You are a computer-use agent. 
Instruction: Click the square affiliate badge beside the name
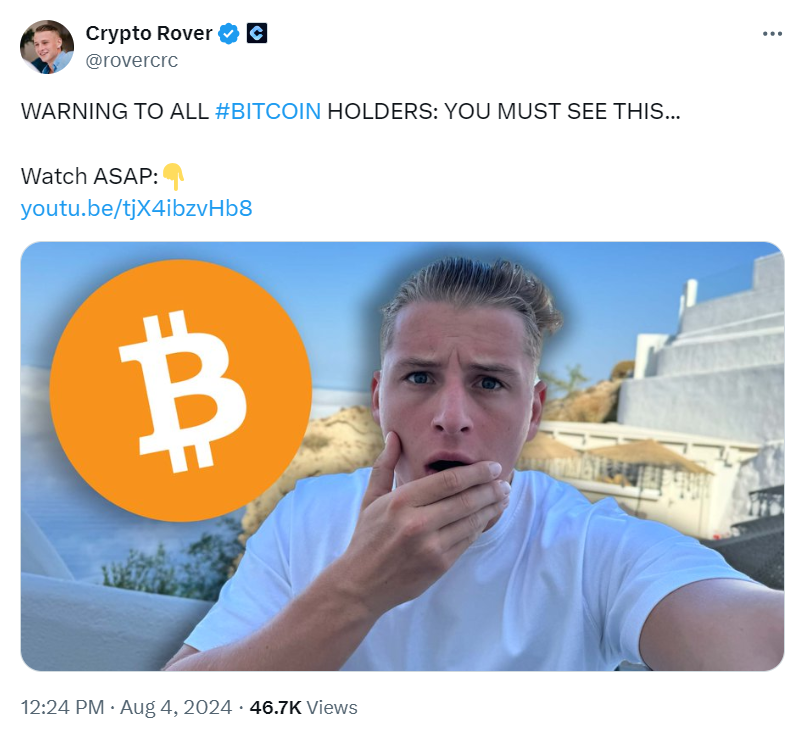pos(257,33)
